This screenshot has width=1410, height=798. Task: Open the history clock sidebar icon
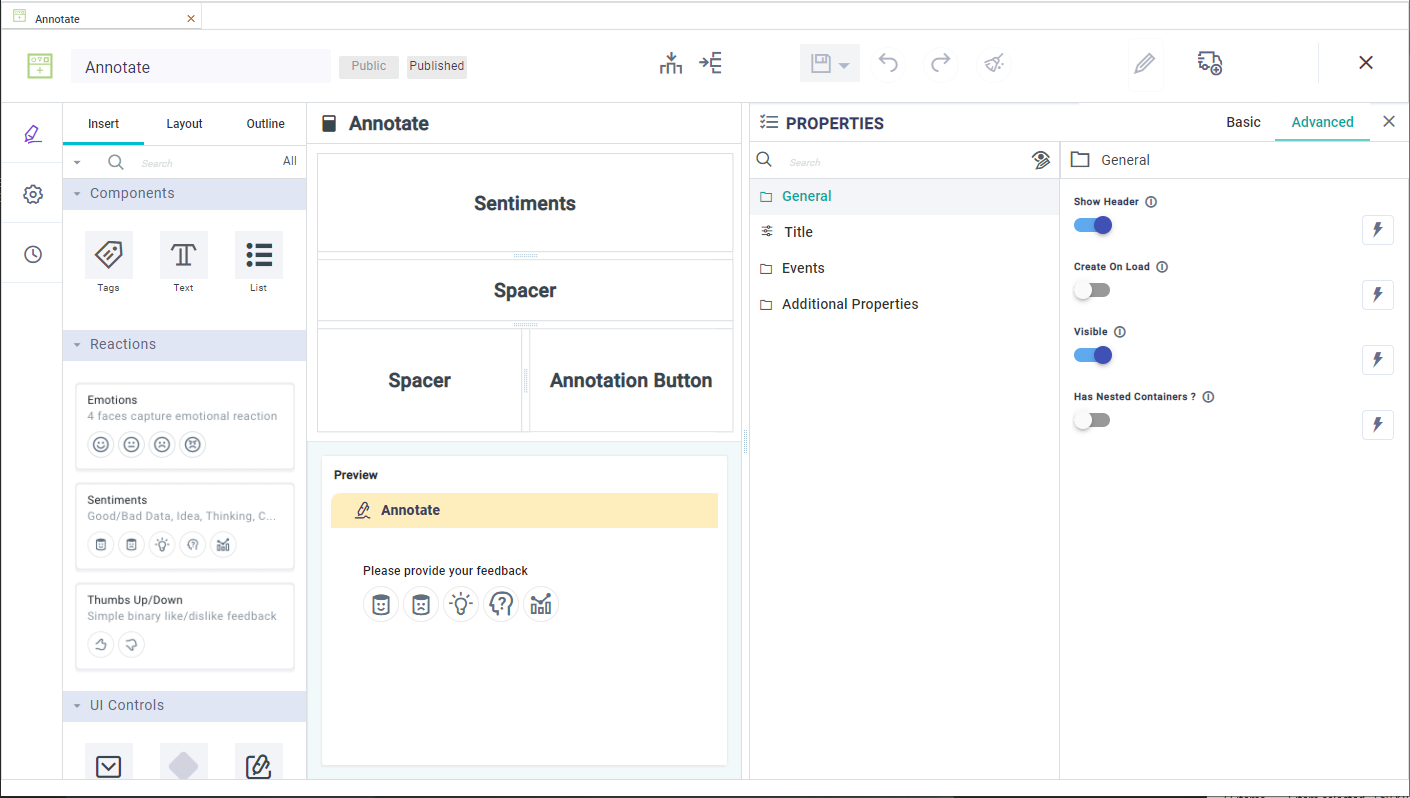pos(33,254)
